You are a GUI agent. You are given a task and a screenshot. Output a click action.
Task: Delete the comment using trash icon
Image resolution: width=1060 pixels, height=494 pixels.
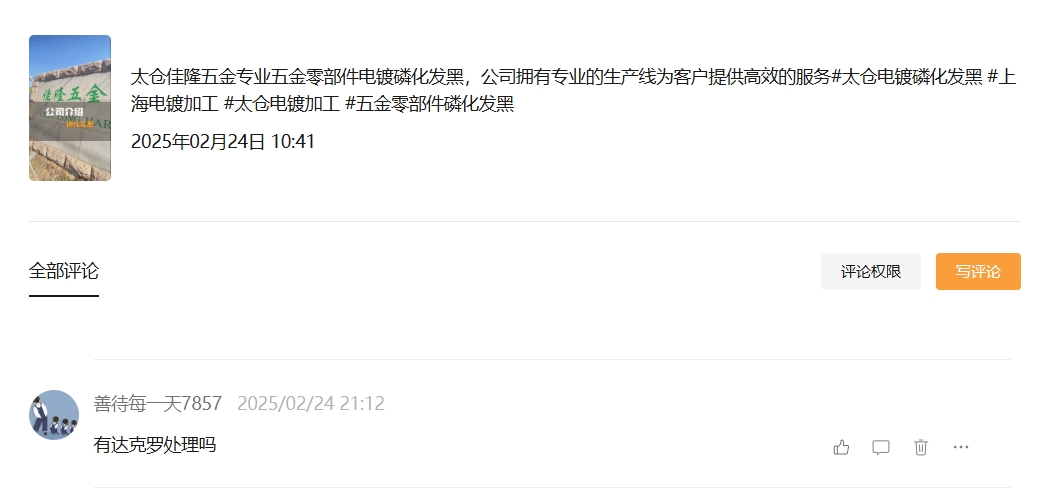tap(921, 447)
